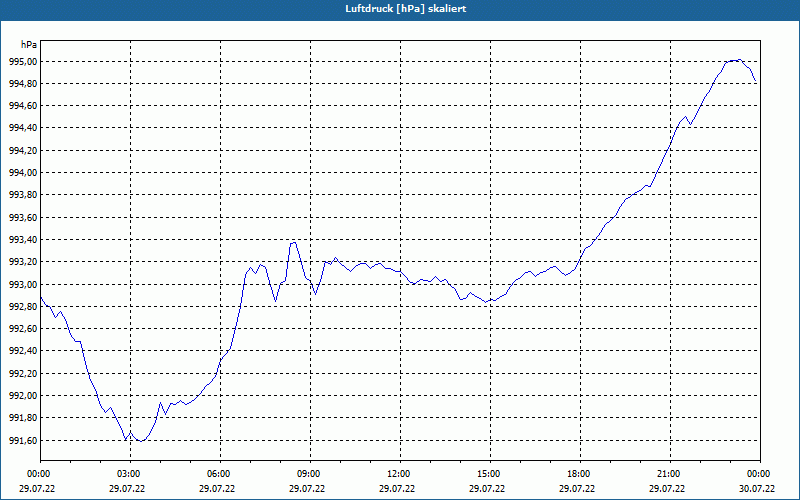Click the 15:00 time axis label
The height and width of the screenshot is (500, 800).
[490, 474]
